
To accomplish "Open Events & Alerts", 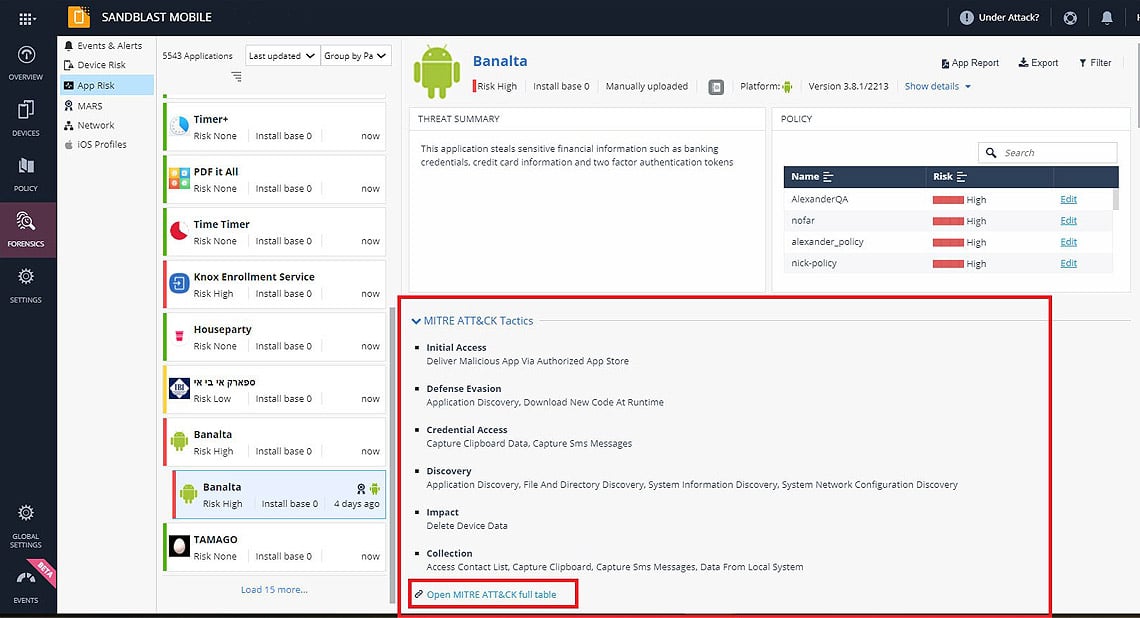I will click(109, 46).
